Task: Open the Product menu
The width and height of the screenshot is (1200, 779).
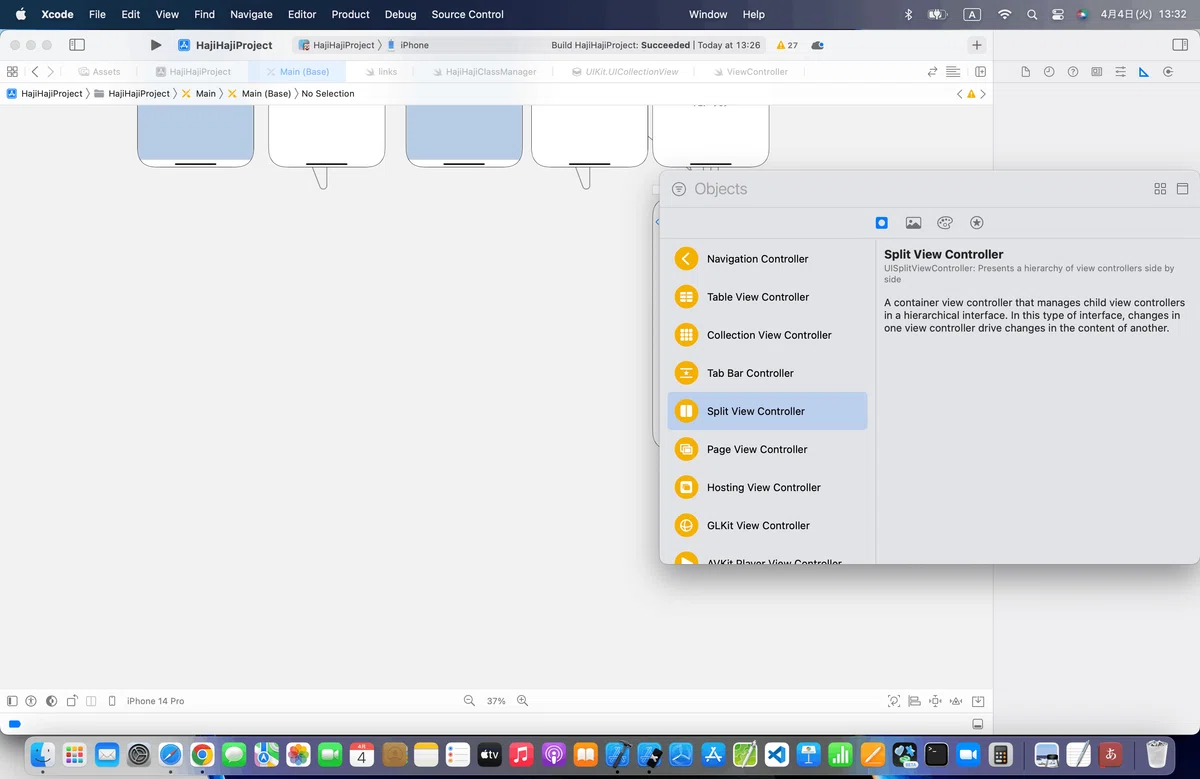Action: tap(351, 14)
